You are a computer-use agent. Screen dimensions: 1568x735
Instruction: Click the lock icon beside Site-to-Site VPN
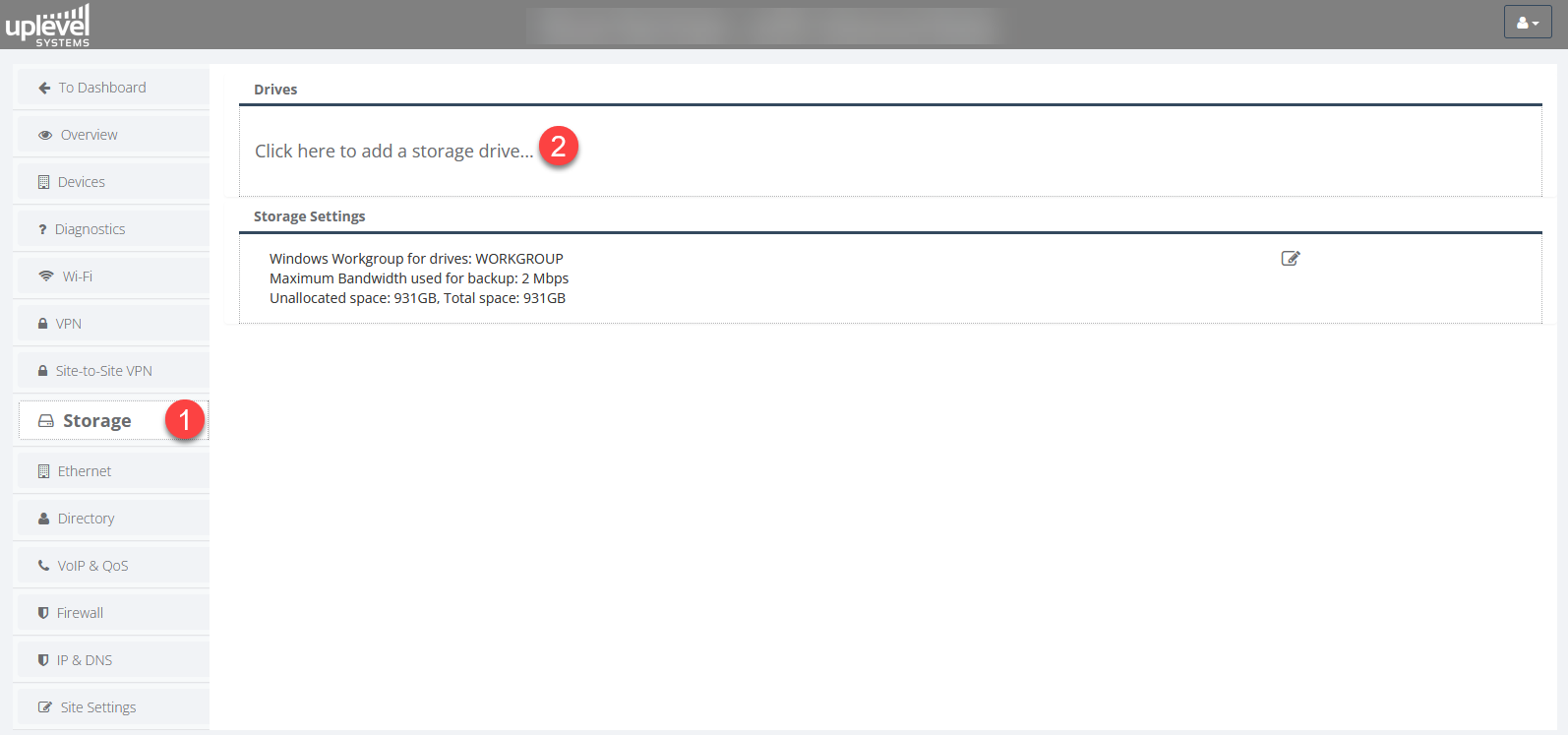tap(42, 371)
